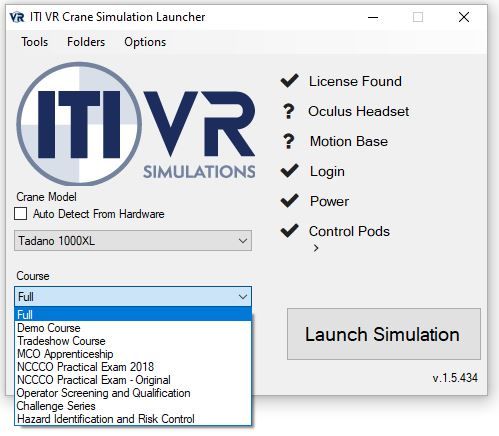Click the Crane Model label
This screenshot has height=436, width=499.
click(46, 197)
